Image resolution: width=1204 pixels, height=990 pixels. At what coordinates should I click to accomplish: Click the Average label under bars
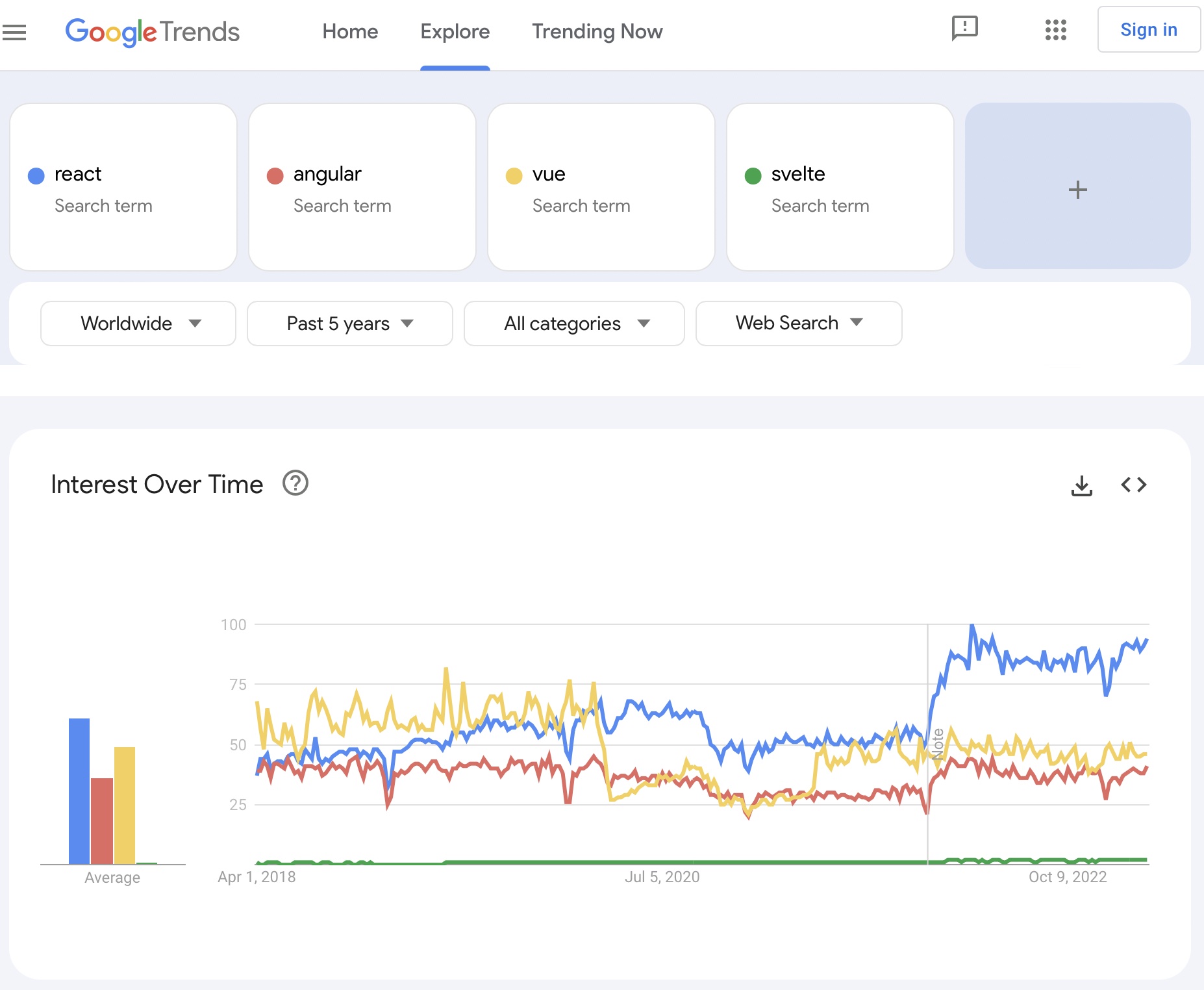pos(112,878)
